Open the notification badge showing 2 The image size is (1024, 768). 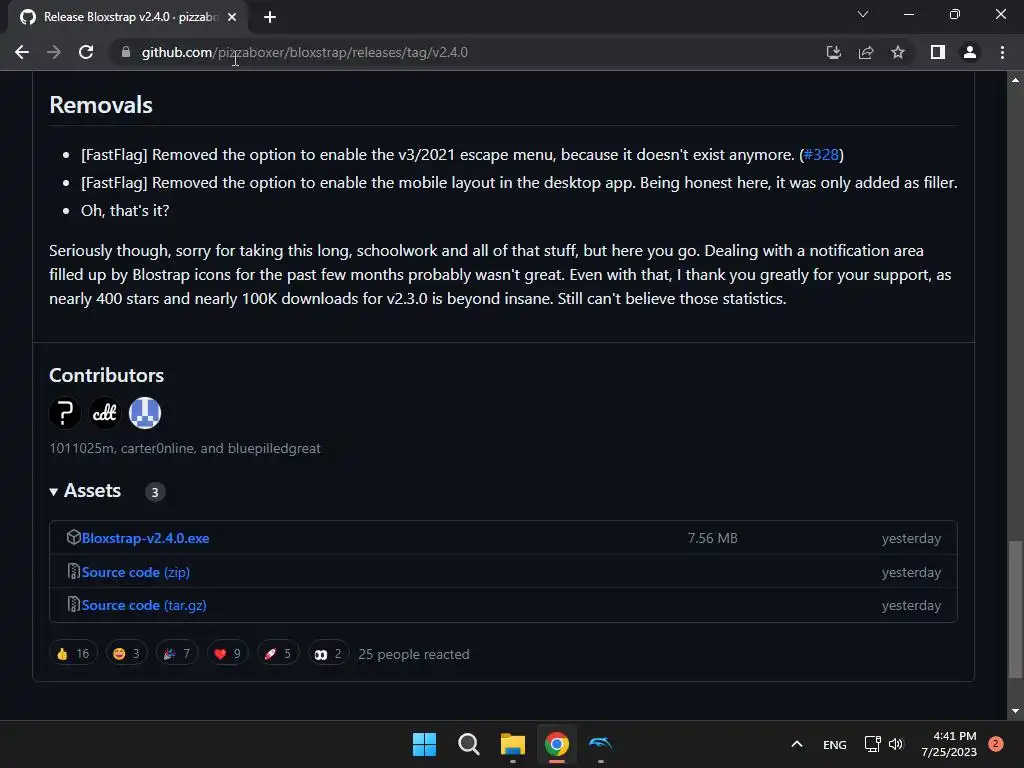pos(996,744)
